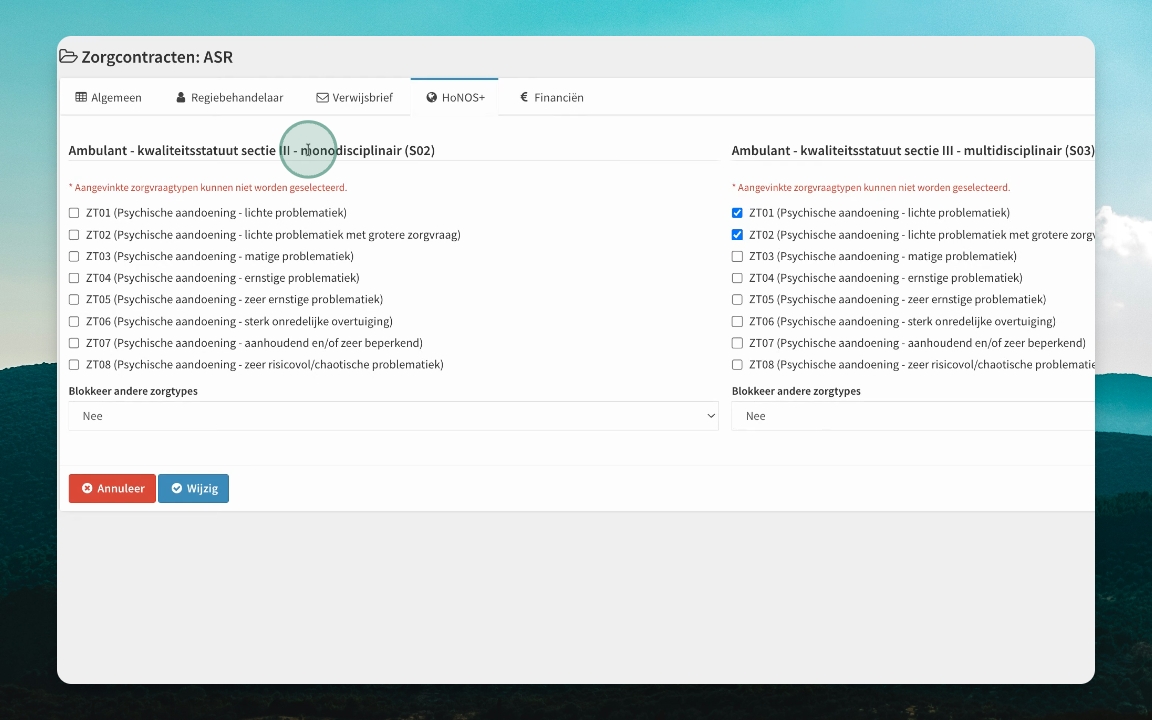Click the title text "Zorgcontracten: ASR"
This screenshot has height=720, width=1152.
[157, 57]
